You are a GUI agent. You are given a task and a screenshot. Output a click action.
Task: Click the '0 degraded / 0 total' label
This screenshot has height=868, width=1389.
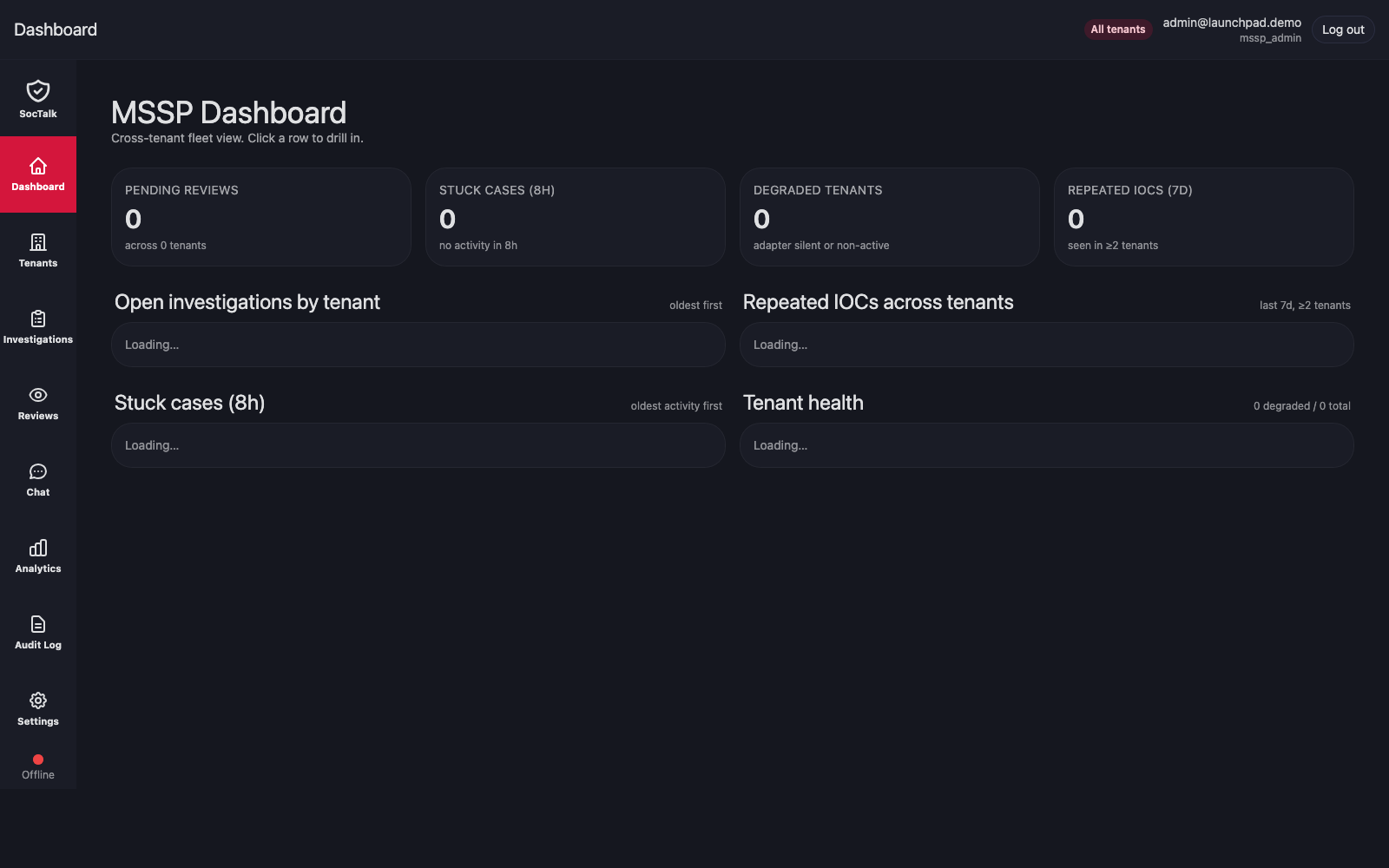1302,406
